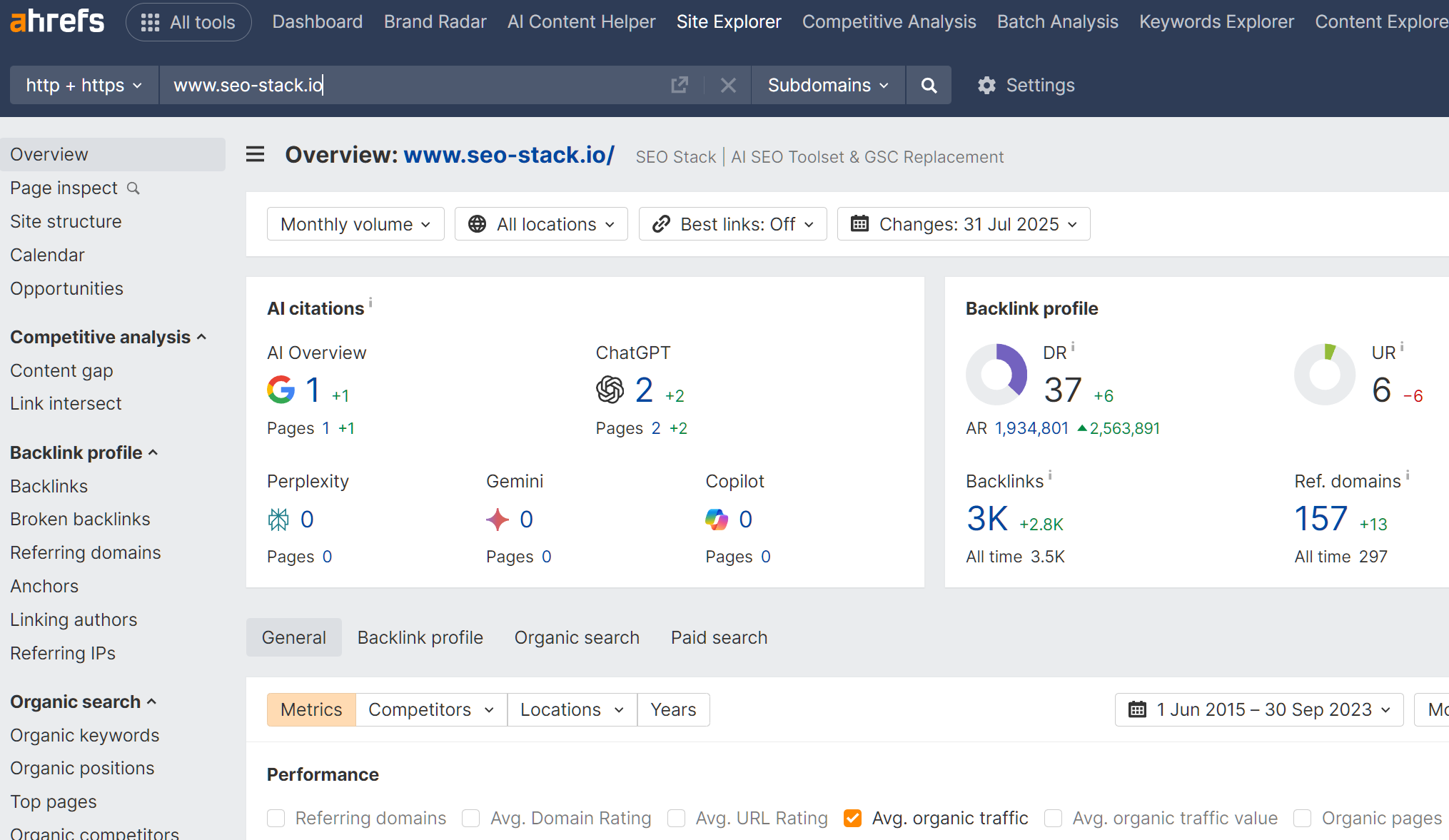This screenshot has height=840, width=1449.
Task: Click the Google AI Overview icon
Action: pos(281,390)
